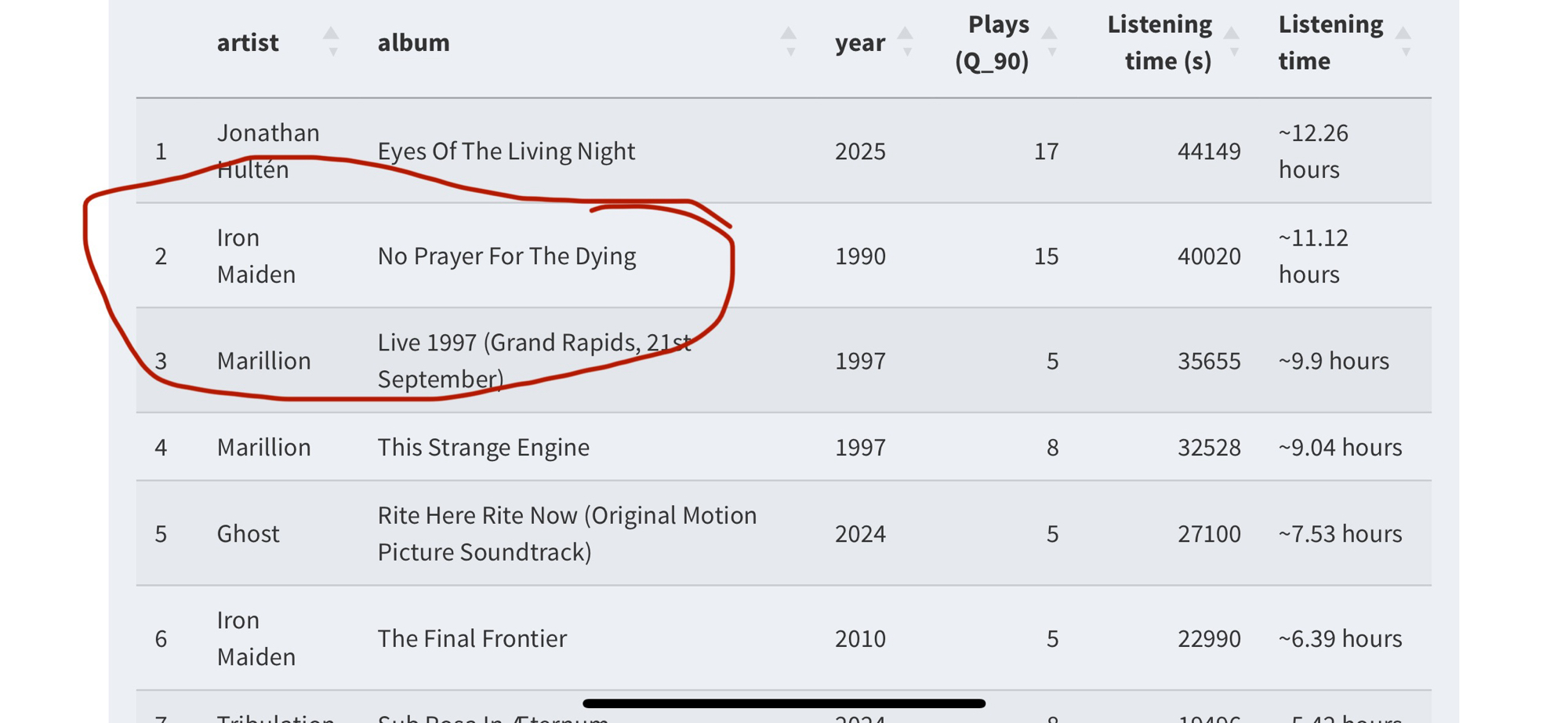1568x723 pixels.
Task: Click the Live 1997 Grand Rapids album cell
Action: pyautogui.click(x=534, y=361)
